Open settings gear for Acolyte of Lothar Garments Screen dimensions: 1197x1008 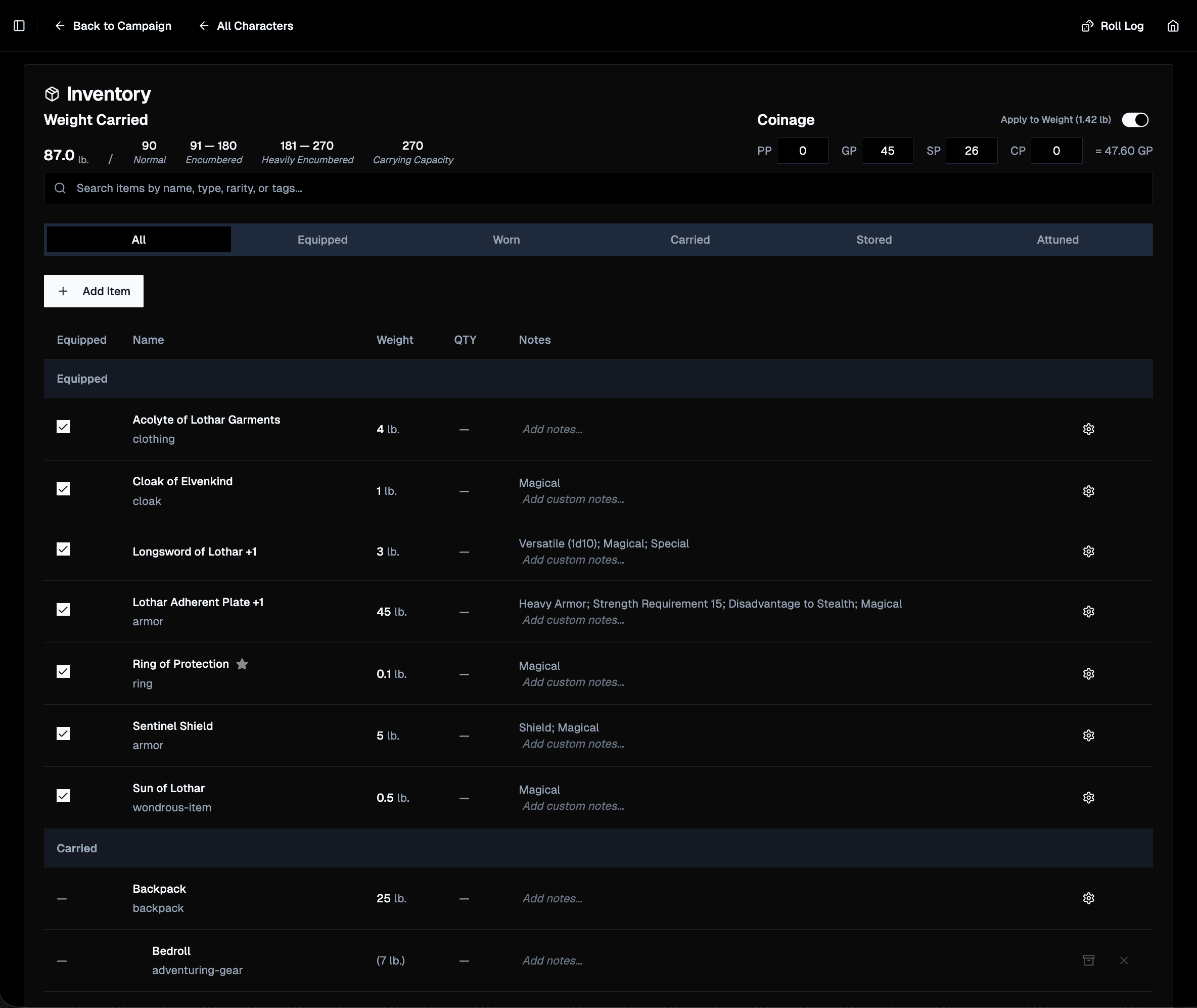1088,429
